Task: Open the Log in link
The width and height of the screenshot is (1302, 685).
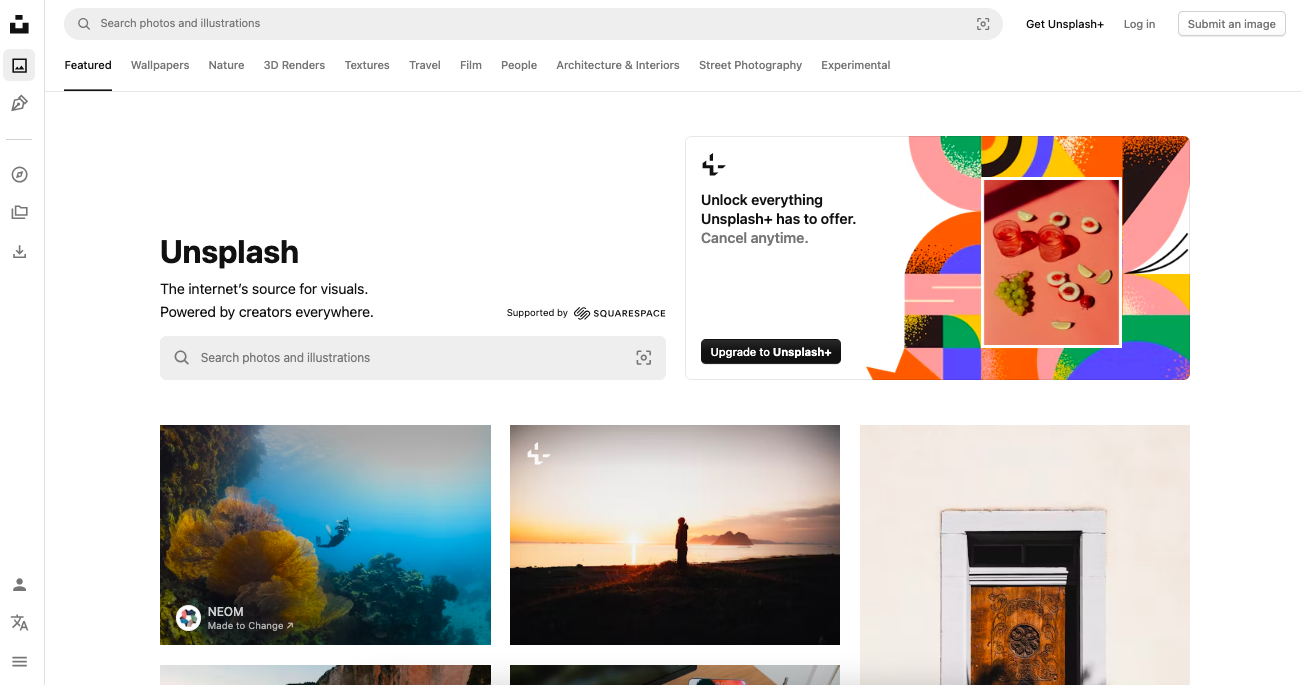Action: tap(1139, 23)
